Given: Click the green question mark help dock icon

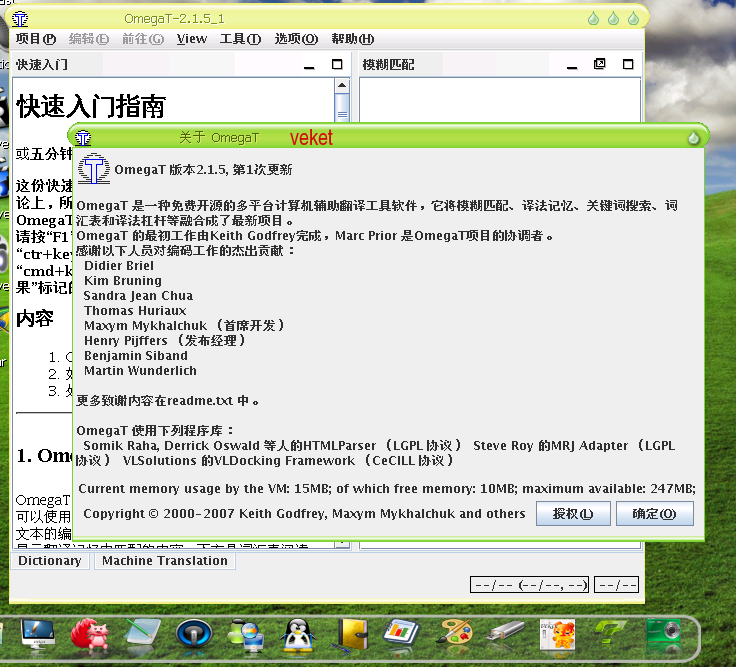Looking at the screenshot, I should pyautogui.click(x=610, y=633).
